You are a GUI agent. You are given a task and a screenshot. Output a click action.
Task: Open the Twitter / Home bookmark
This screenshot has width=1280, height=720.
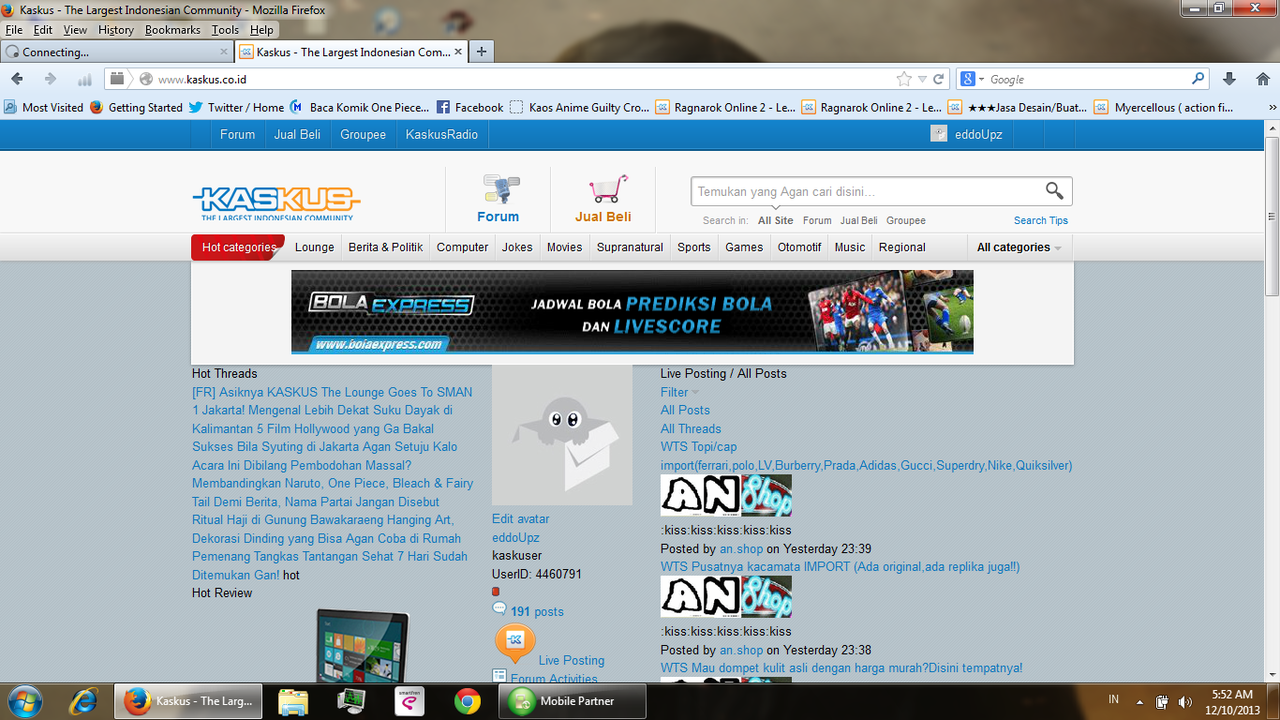[x=236, y=107]
